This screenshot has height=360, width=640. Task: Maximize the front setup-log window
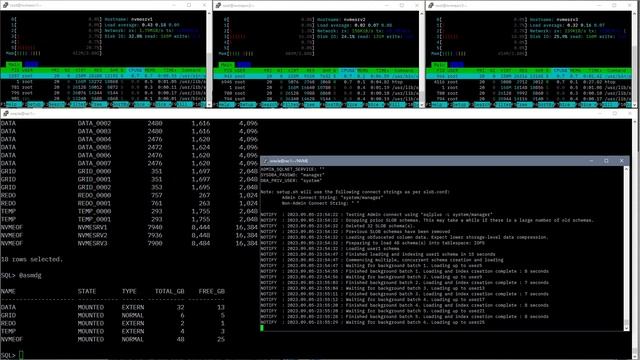(x=606, y=161)
